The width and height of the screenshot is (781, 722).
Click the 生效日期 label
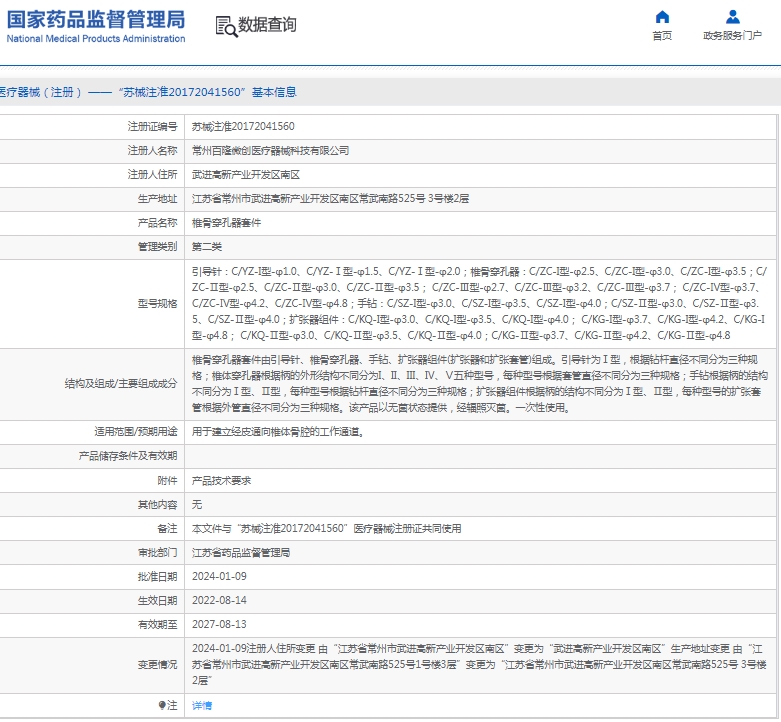coord(157,601)
